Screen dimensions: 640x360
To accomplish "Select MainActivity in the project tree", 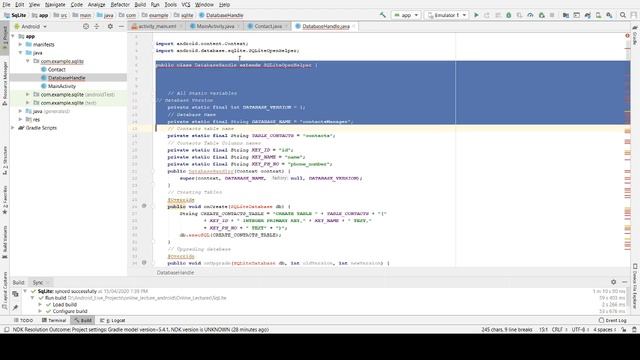I will click(x=58, y=86).
